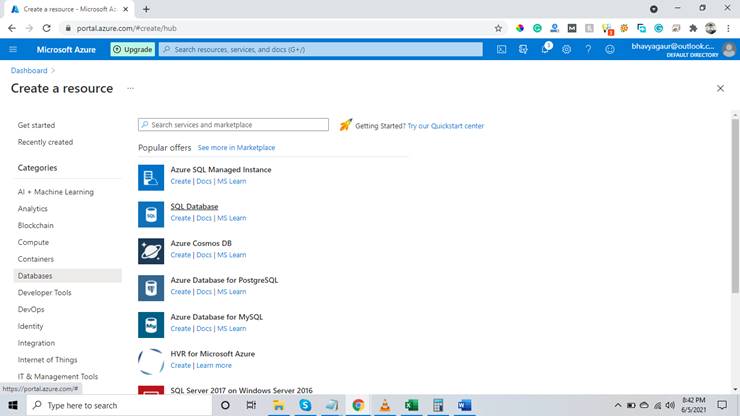
Task: Select the Internet of Things category
Action: pyautogui.click(x=47, y=360)
